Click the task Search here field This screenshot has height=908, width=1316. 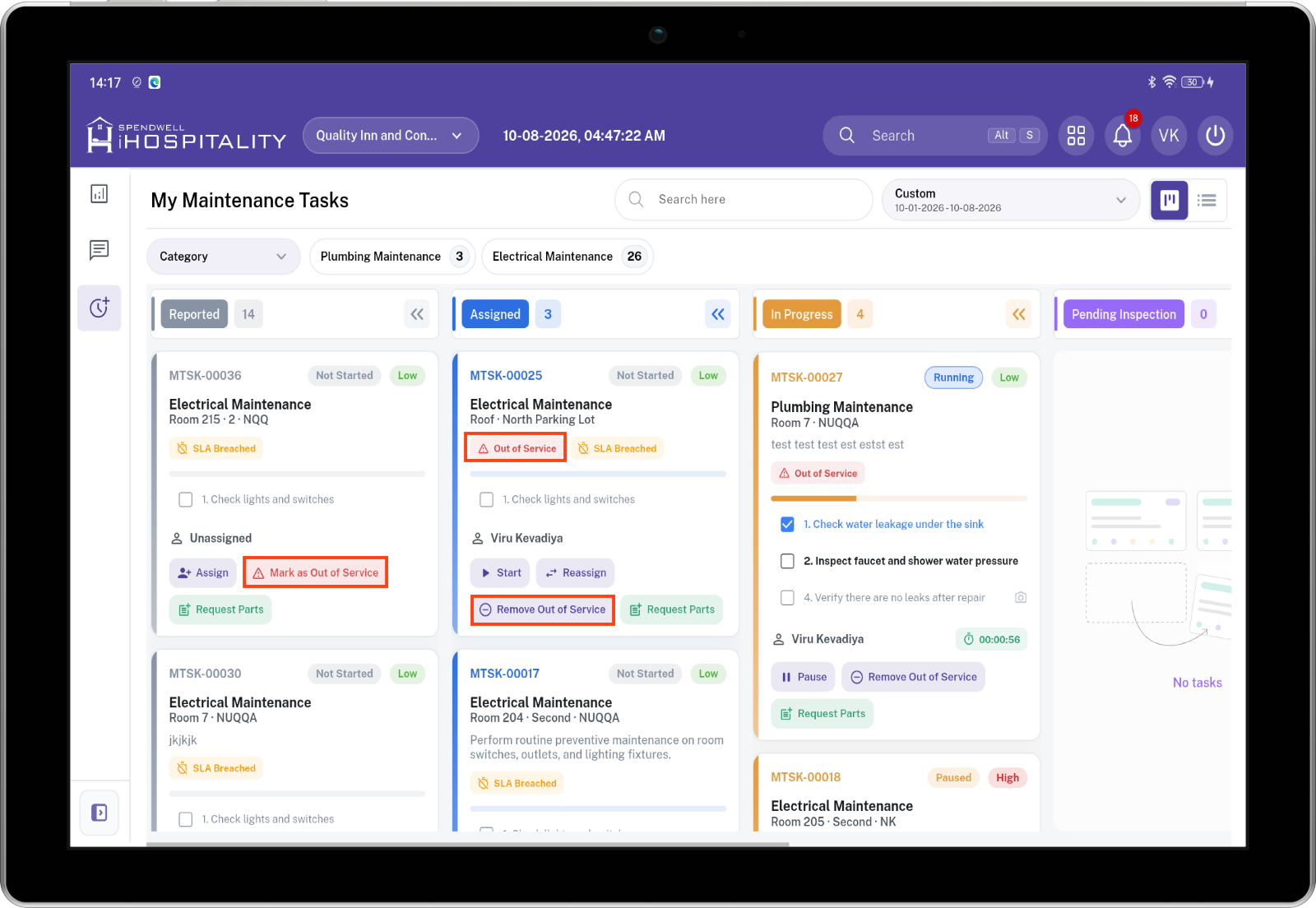click(744, 200)
